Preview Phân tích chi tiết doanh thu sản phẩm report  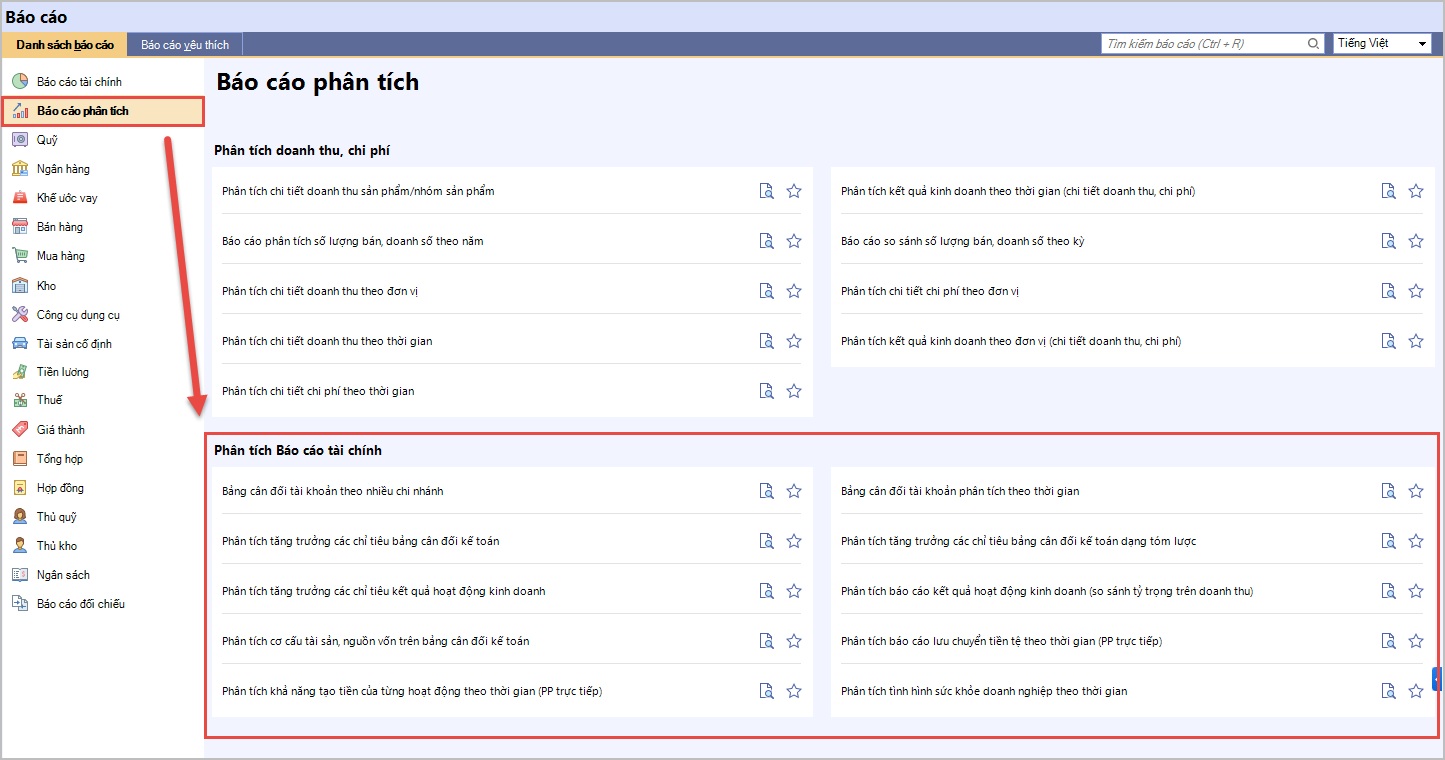(x=767, y=191)
